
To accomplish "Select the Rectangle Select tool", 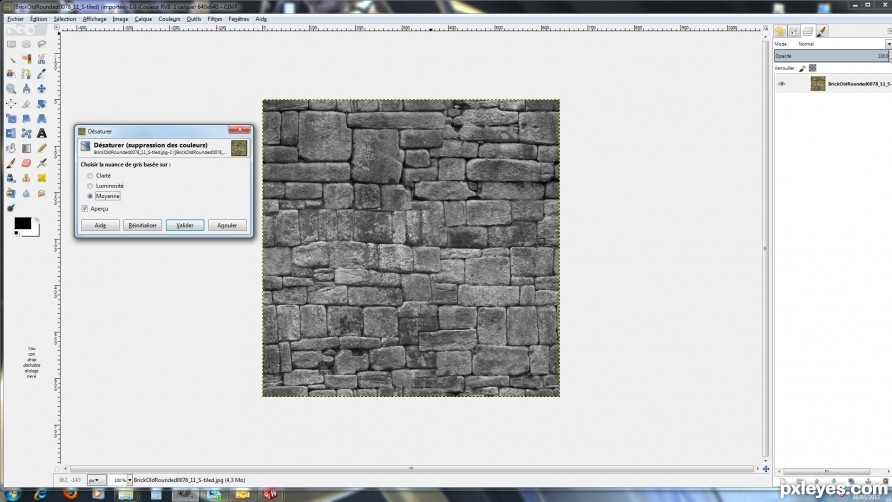I will pos(11,44).
